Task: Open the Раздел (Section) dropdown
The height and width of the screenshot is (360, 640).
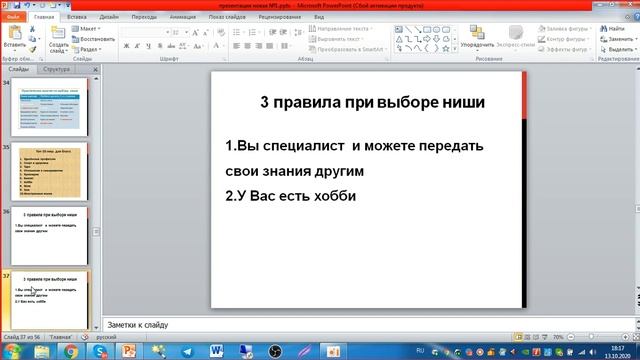Action: 87,49
